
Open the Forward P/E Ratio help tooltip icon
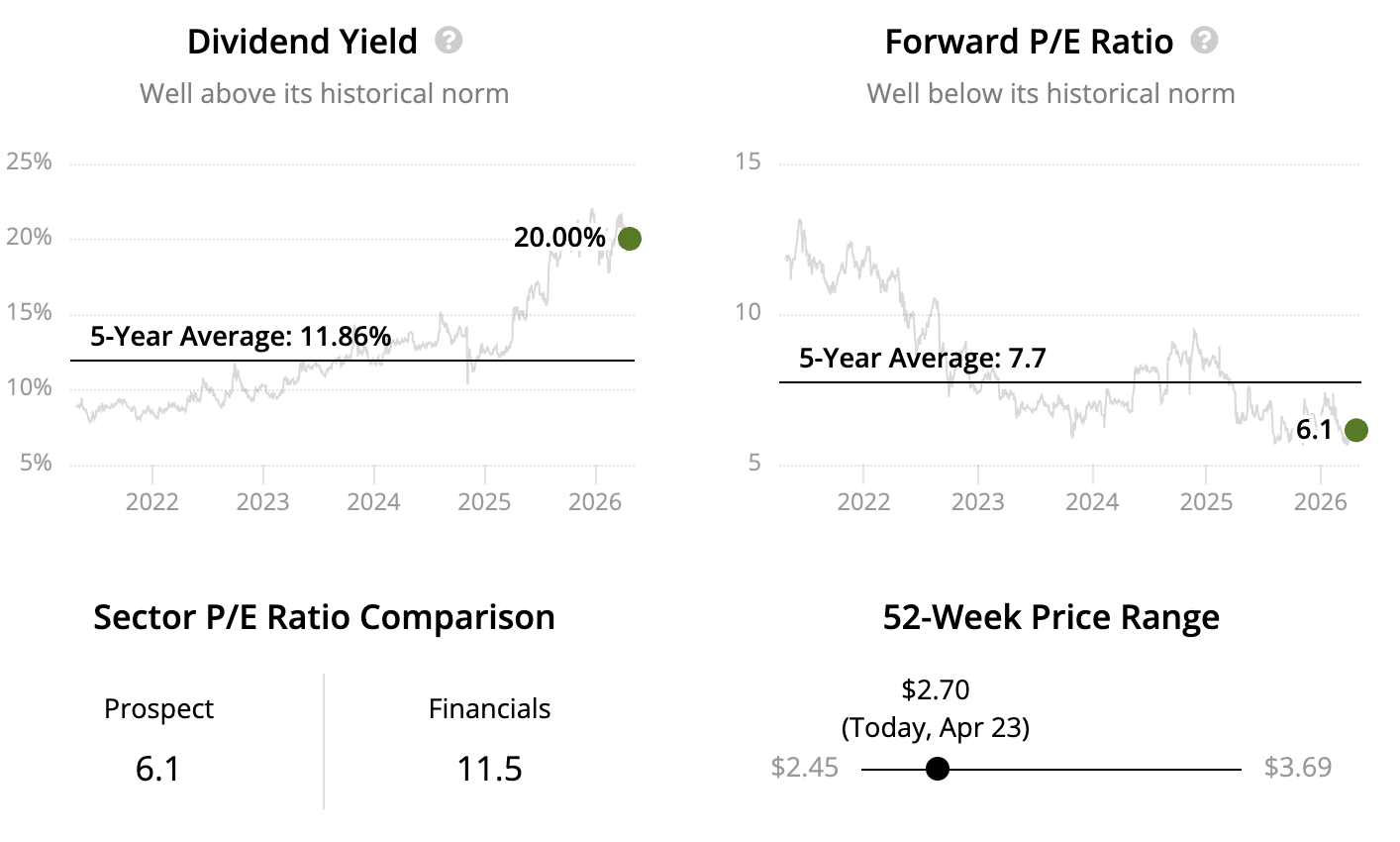pyautogui.click(x=1204, y=41)
